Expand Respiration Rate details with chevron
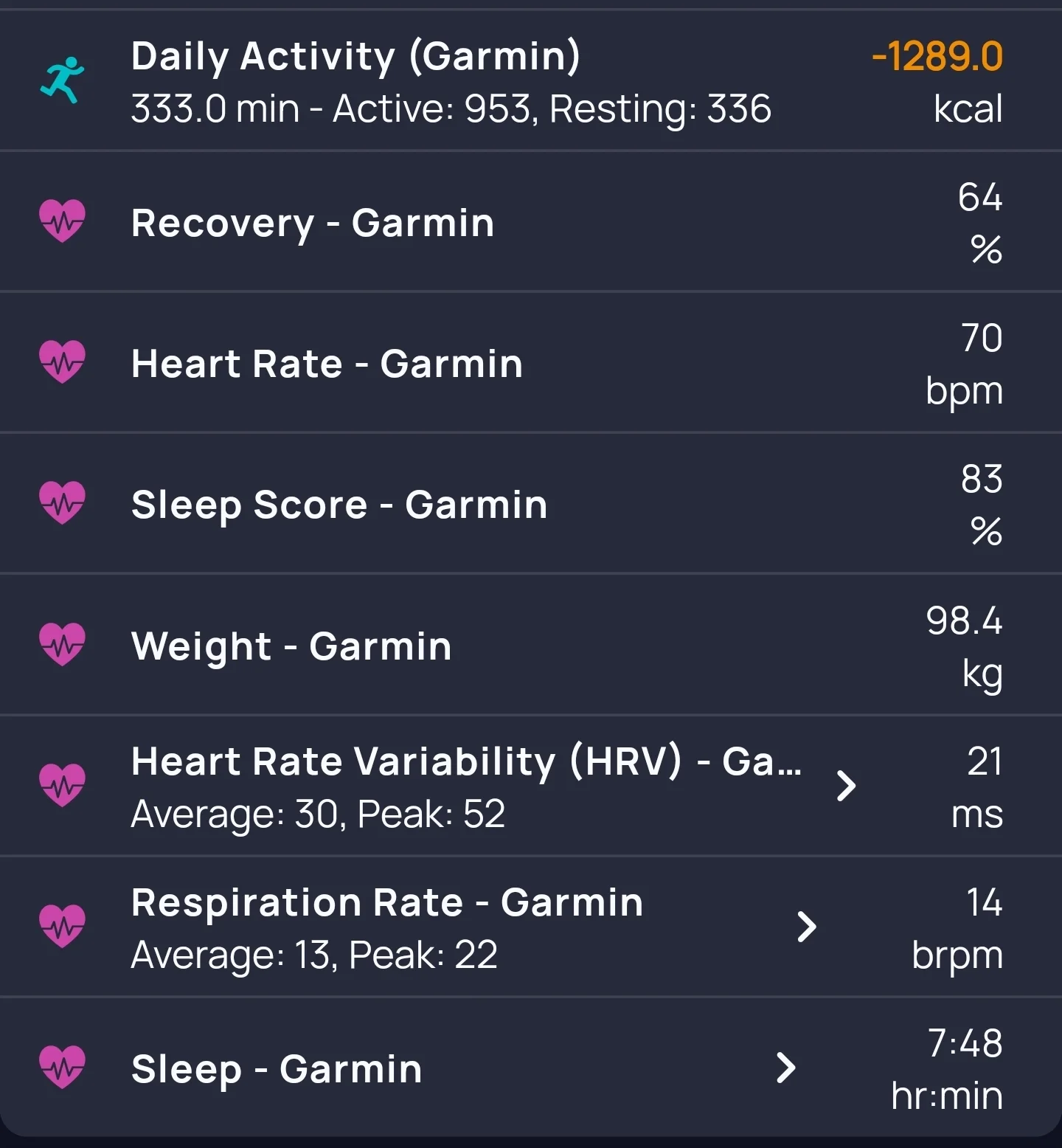The width and height of the screenshot is (1062, 1148). click(x=808, y=927)
